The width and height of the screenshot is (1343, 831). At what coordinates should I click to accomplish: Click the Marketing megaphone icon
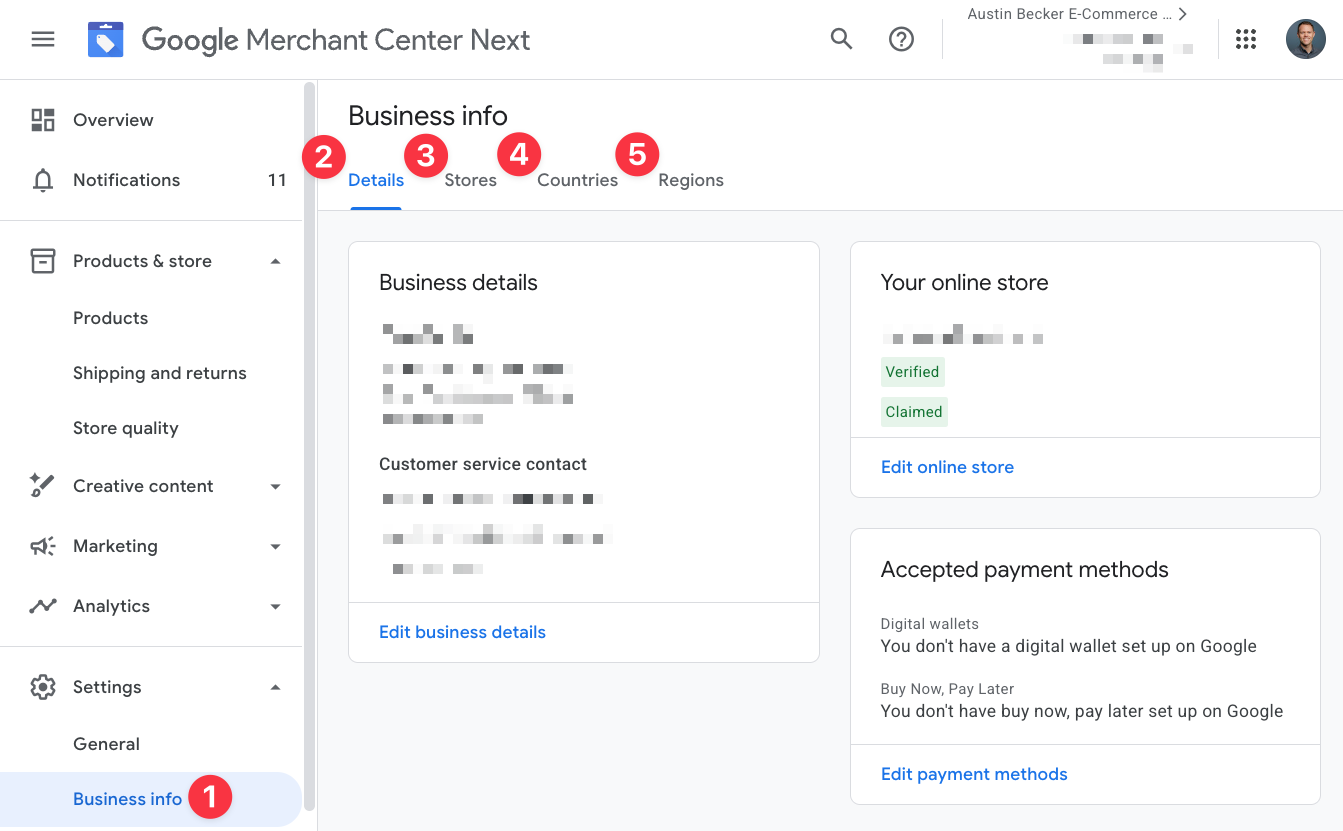pos(43,546)
